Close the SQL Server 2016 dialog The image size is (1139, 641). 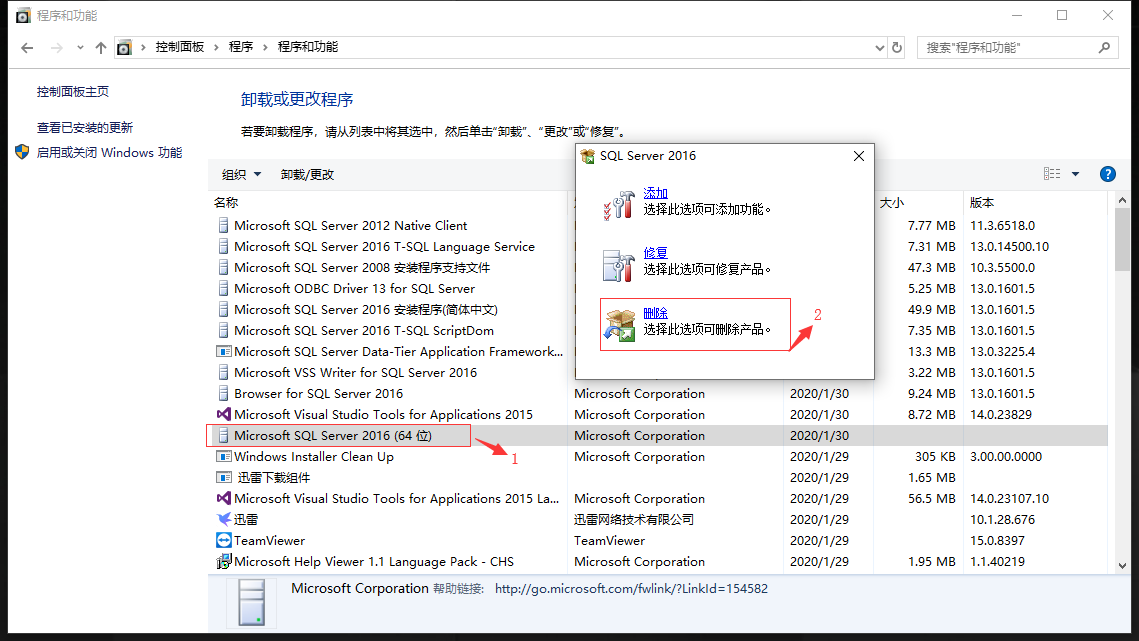point(859,156)
